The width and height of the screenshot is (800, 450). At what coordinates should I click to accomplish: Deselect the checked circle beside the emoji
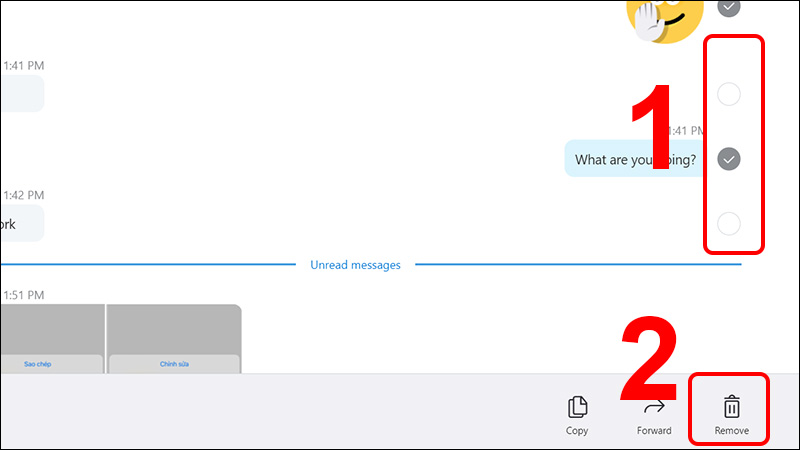[730, 7]
